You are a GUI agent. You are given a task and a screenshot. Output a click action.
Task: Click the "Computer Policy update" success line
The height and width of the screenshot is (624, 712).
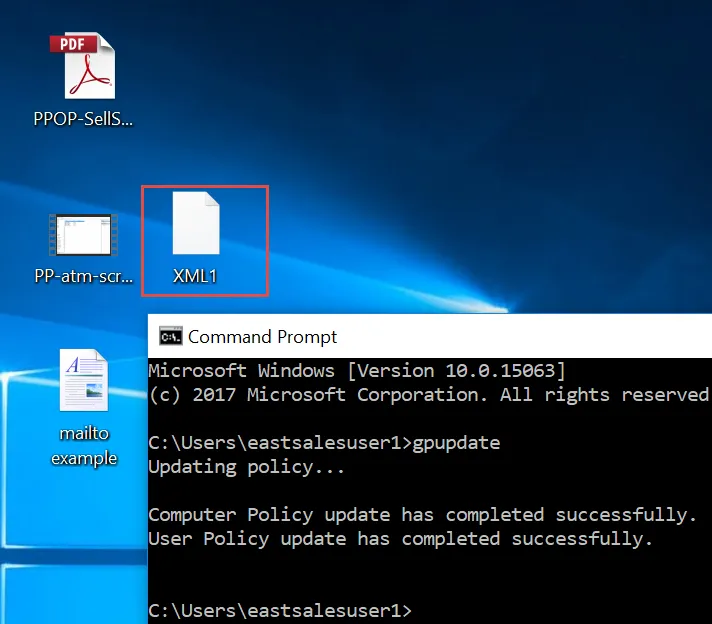pyautogui.click(x=421, y=515)
